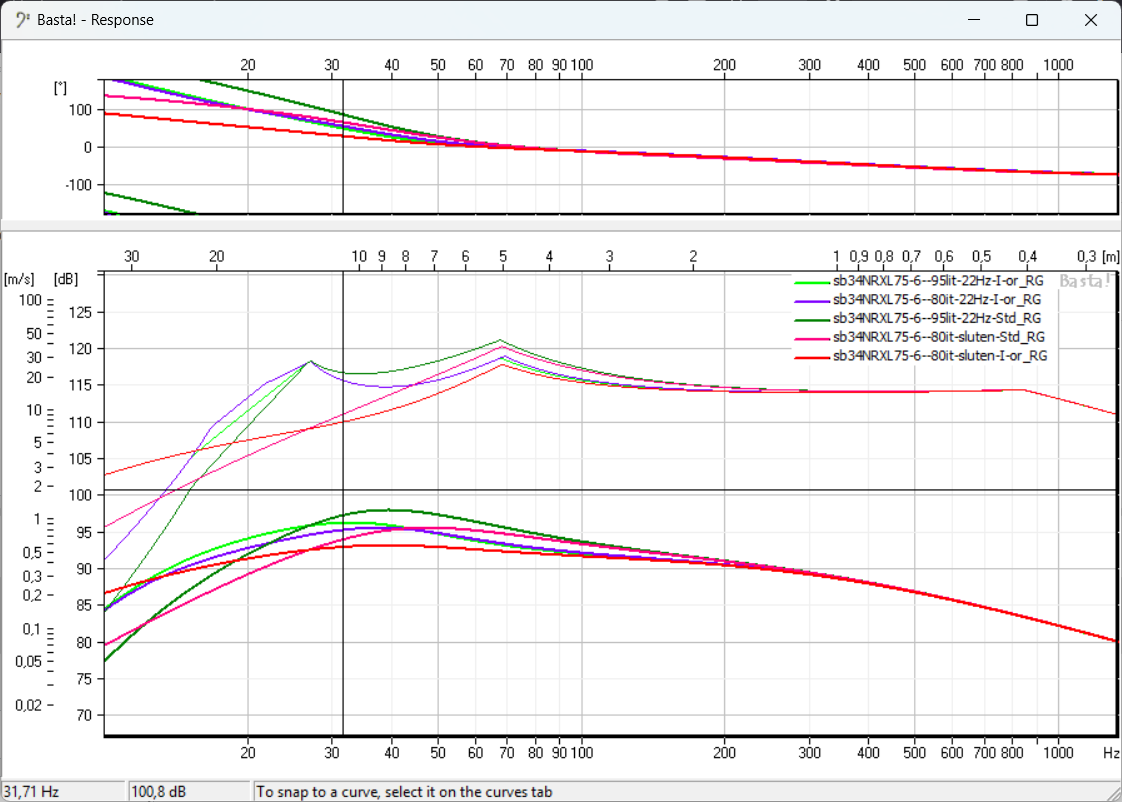Click the purple legend line swatch
The image size is (1122, 802).
click(810, 299)
